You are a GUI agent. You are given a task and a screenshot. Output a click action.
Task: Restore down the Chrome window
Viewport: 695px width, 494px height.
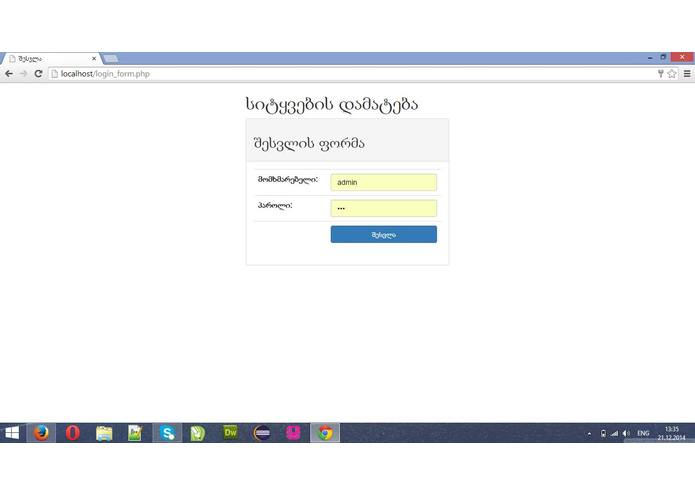pos(663,57)
